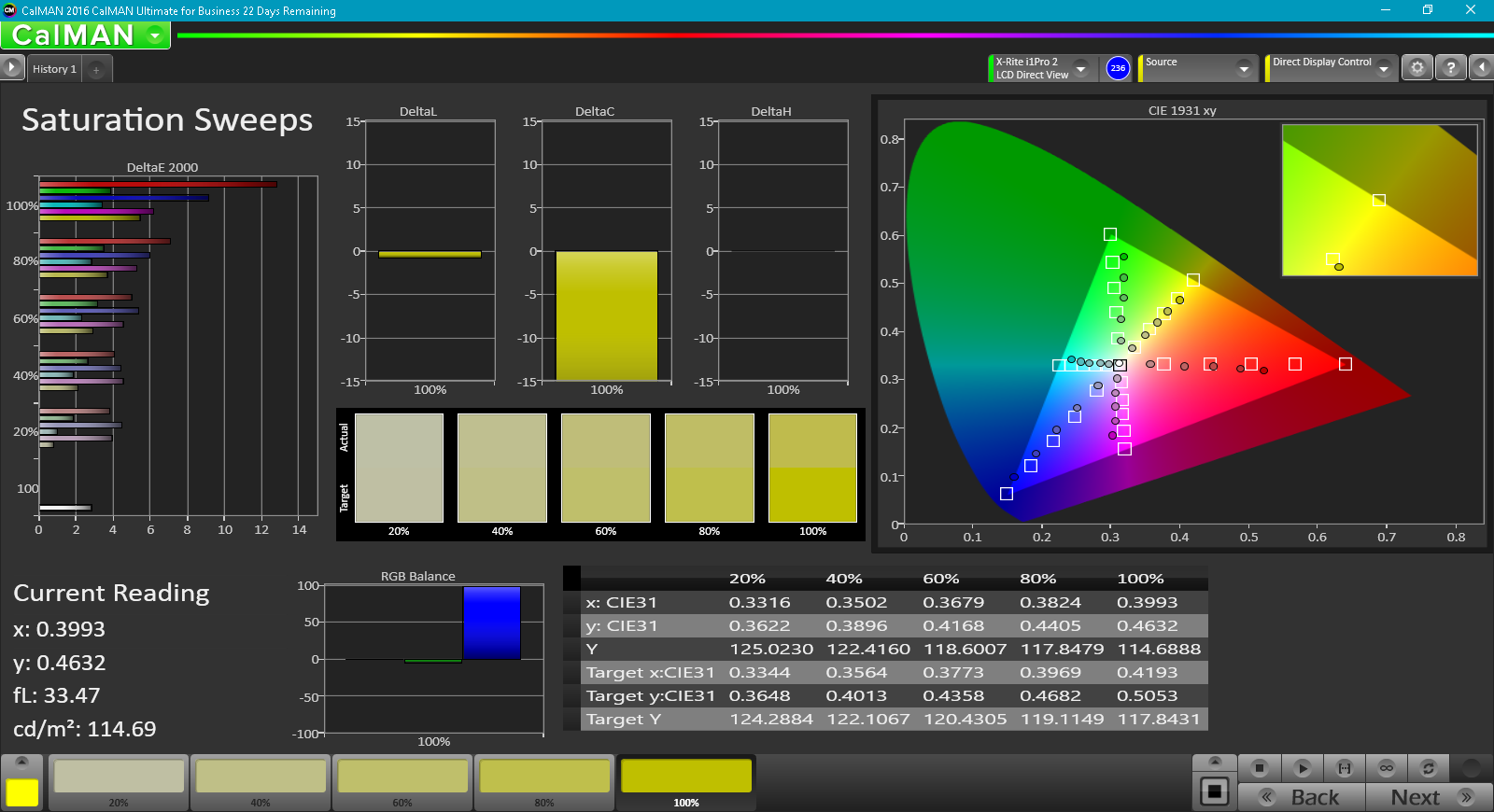Image resolution: width=1494 pixels, height=812 pixels.
Task: Switch to the History 1 tab
Action: [x=54, y=69]
